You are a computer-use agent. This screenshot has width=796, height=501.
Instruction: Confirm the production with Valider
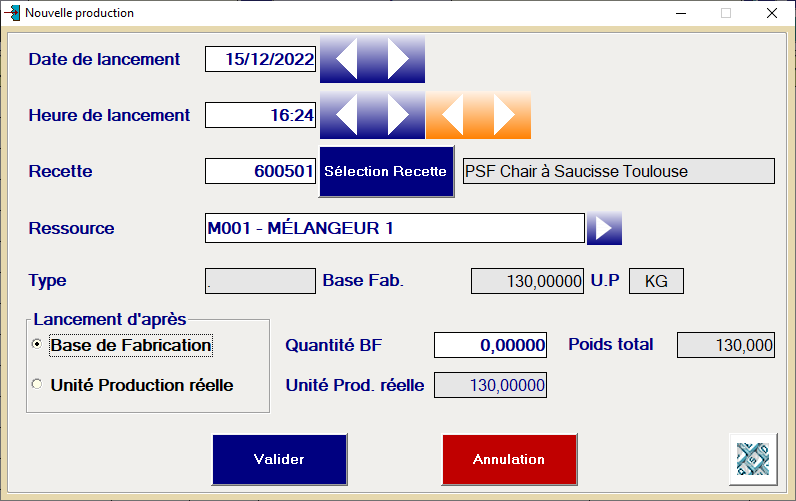tap(279, 459)
